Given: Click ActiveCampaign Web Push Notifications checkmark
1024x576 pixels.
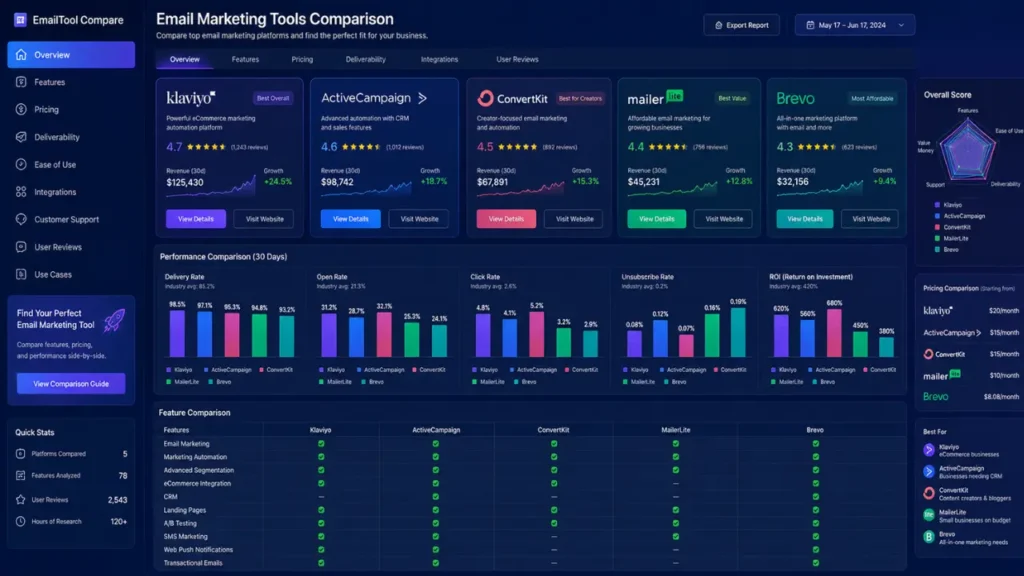Looking at the screenshot, I should click(x=436, y=550).
